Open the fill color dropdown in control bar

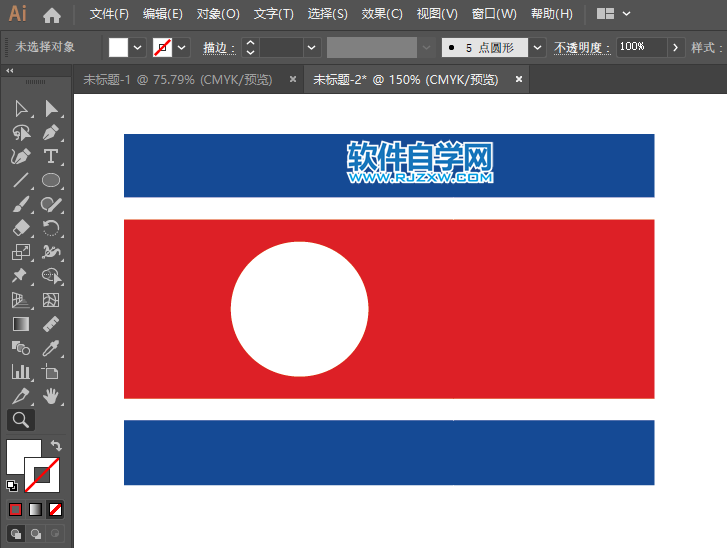click(138, 47)
